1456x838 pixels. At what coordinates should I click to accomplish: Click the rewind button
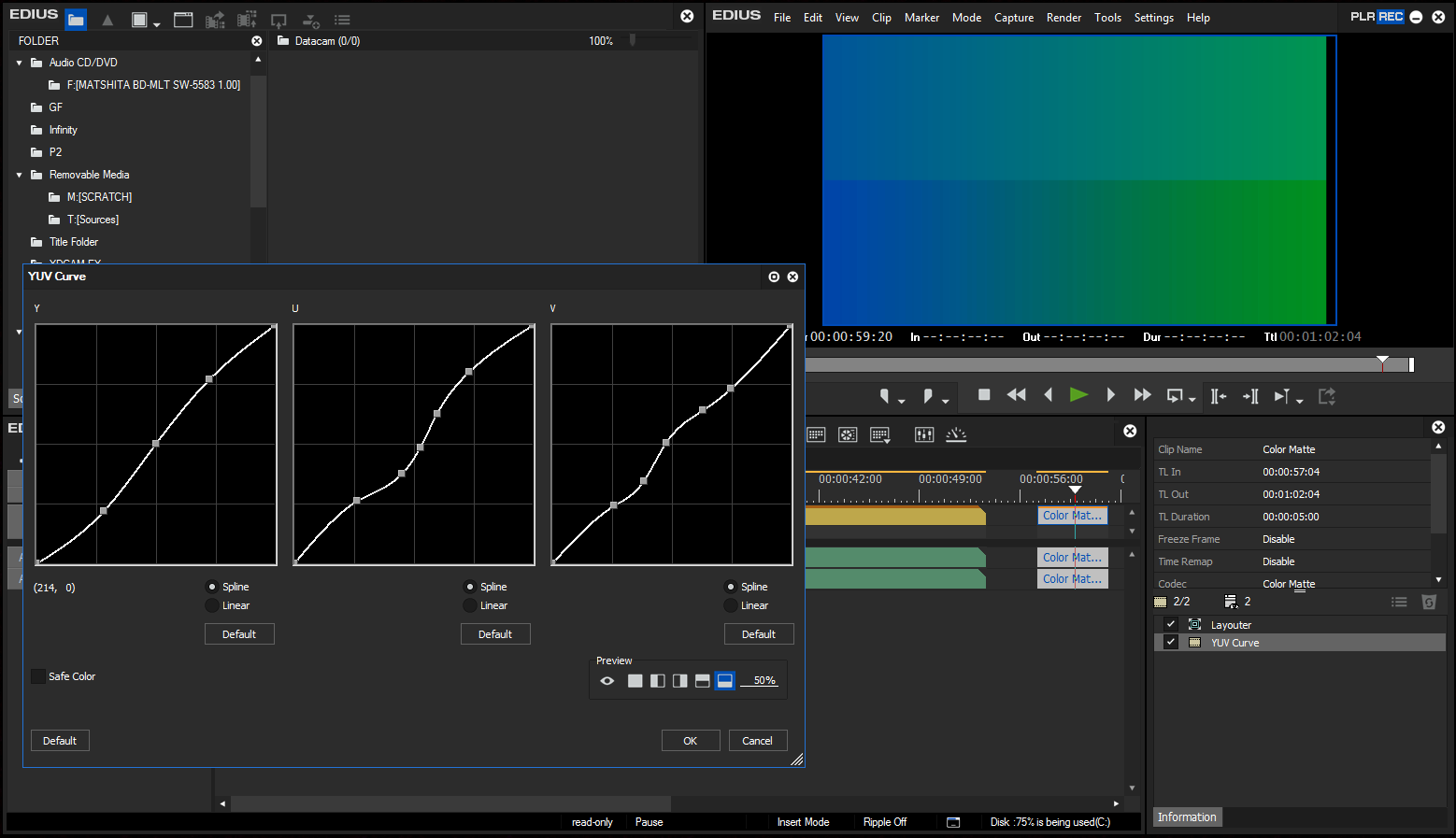point(1016,395)
